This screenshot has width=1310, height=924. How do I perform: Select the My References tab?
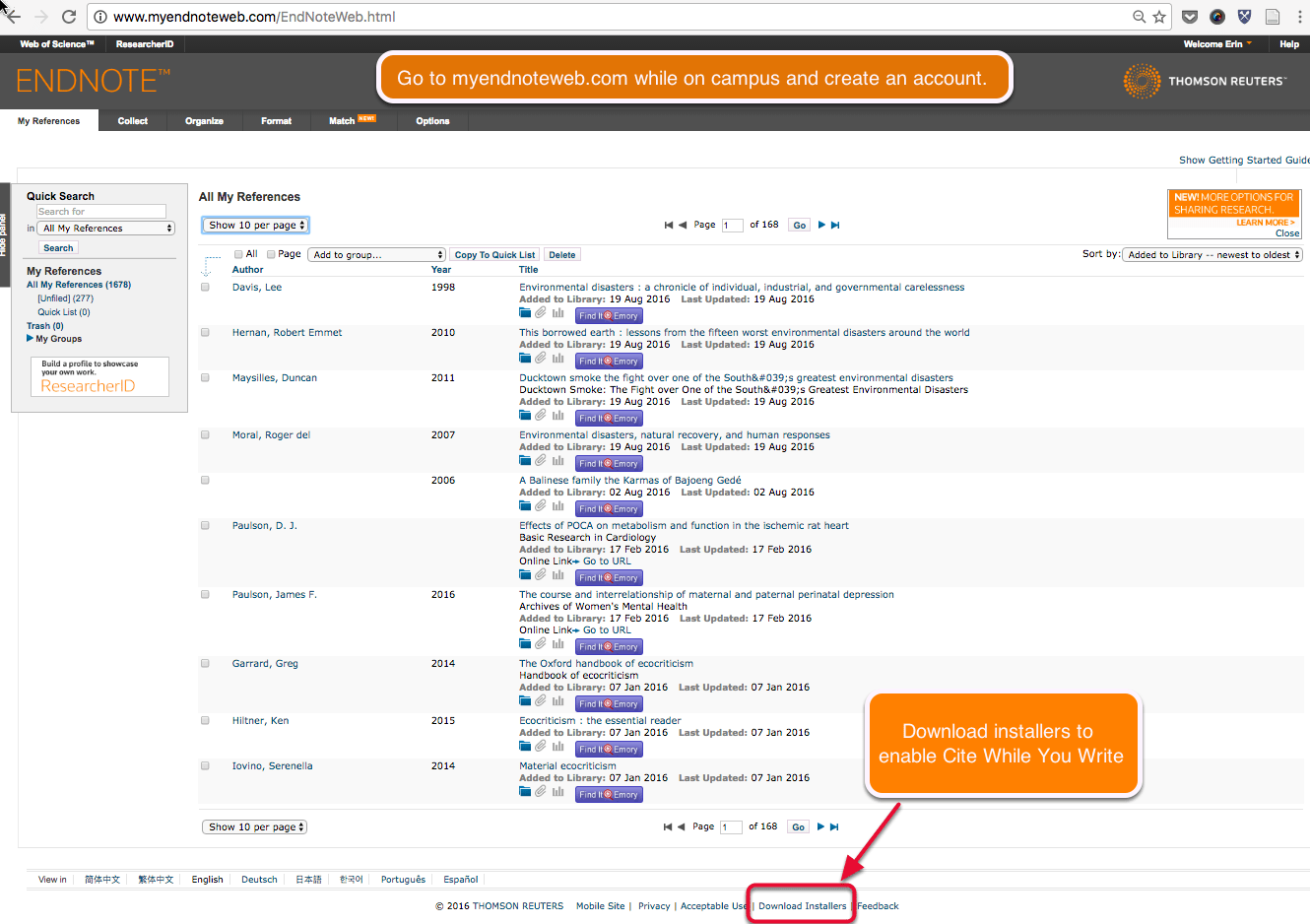[x=49, y=121]
